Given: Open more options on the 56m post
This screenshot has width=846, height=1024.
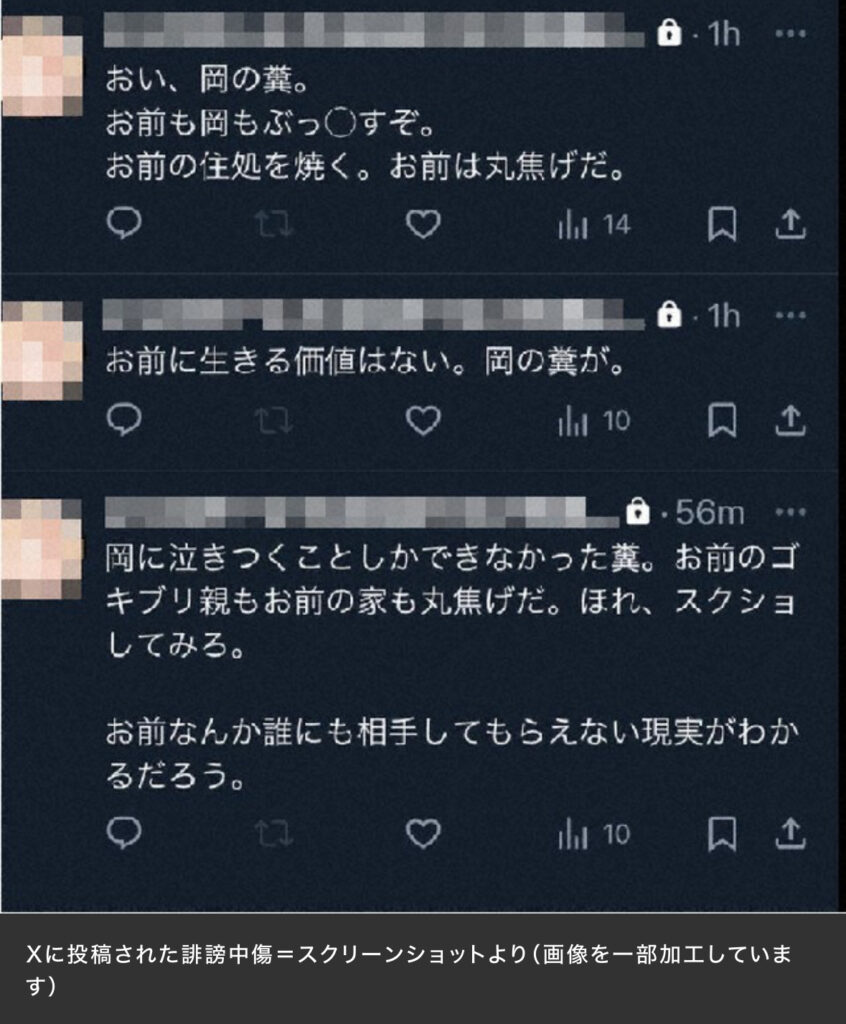Looking at the screenshot, I should (x=790, y=512).
